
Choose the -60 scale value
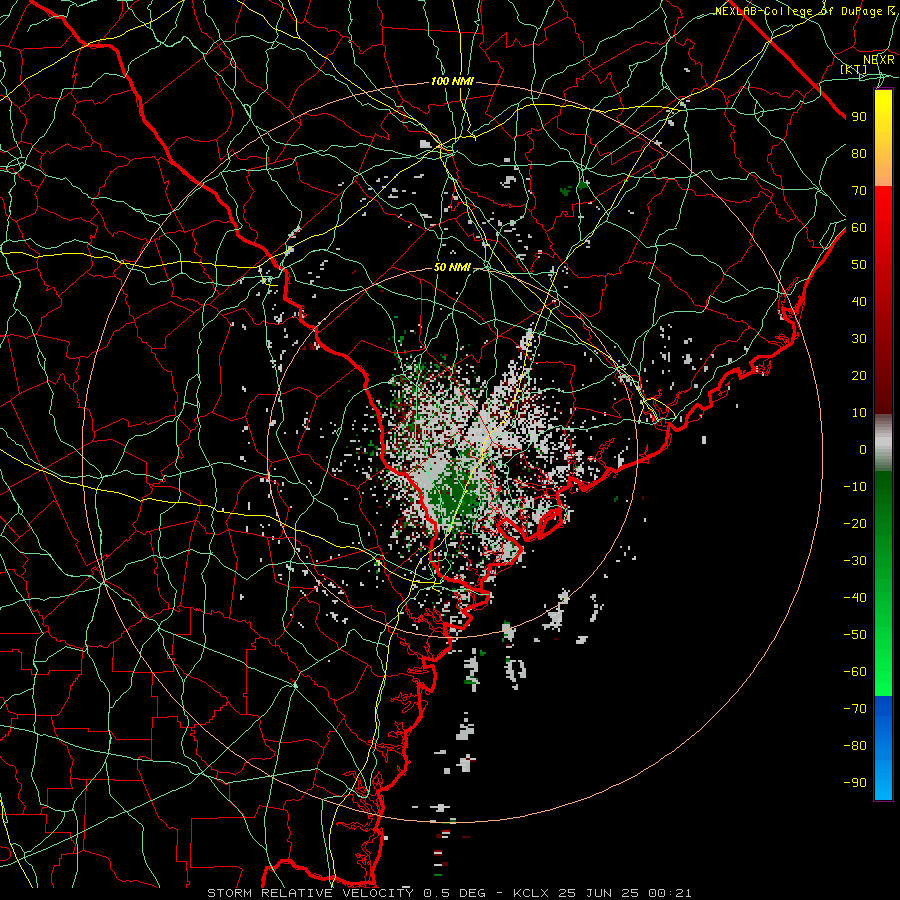[855, 672]
